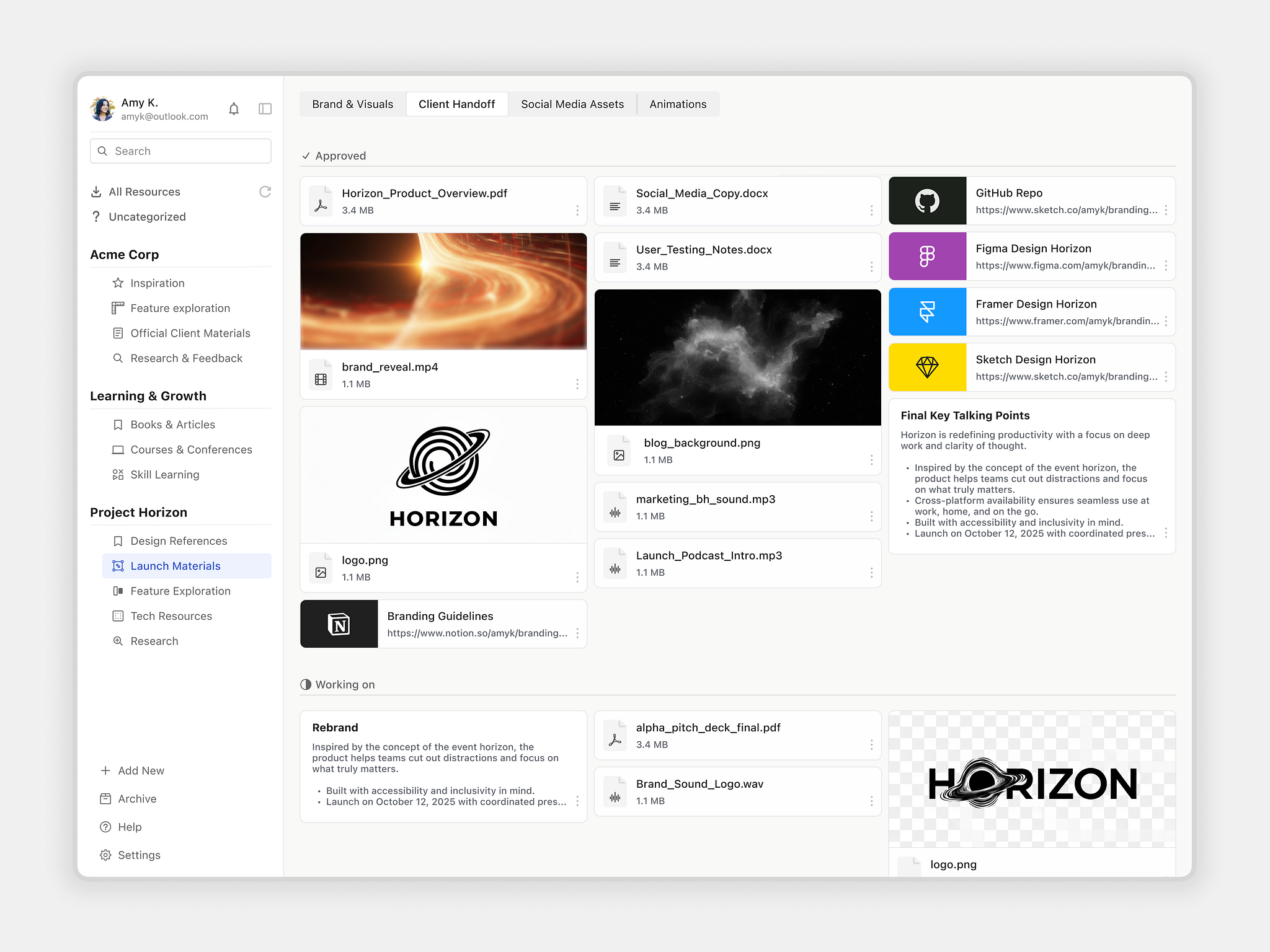The image size is (1270, 952).
Task: Open options menu for Horizon_Product_Overview.pdf
Action: tap(577, 211)
